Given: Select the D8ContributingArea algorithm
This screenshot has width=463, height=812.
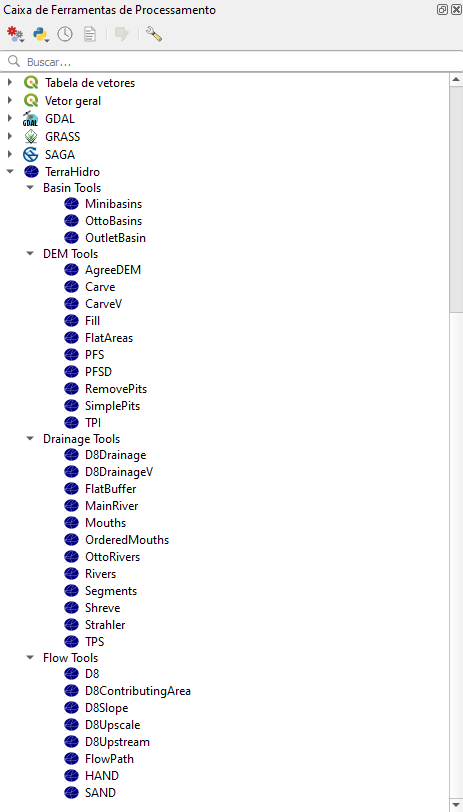Looking at the screenshot, I should (138, 690).
